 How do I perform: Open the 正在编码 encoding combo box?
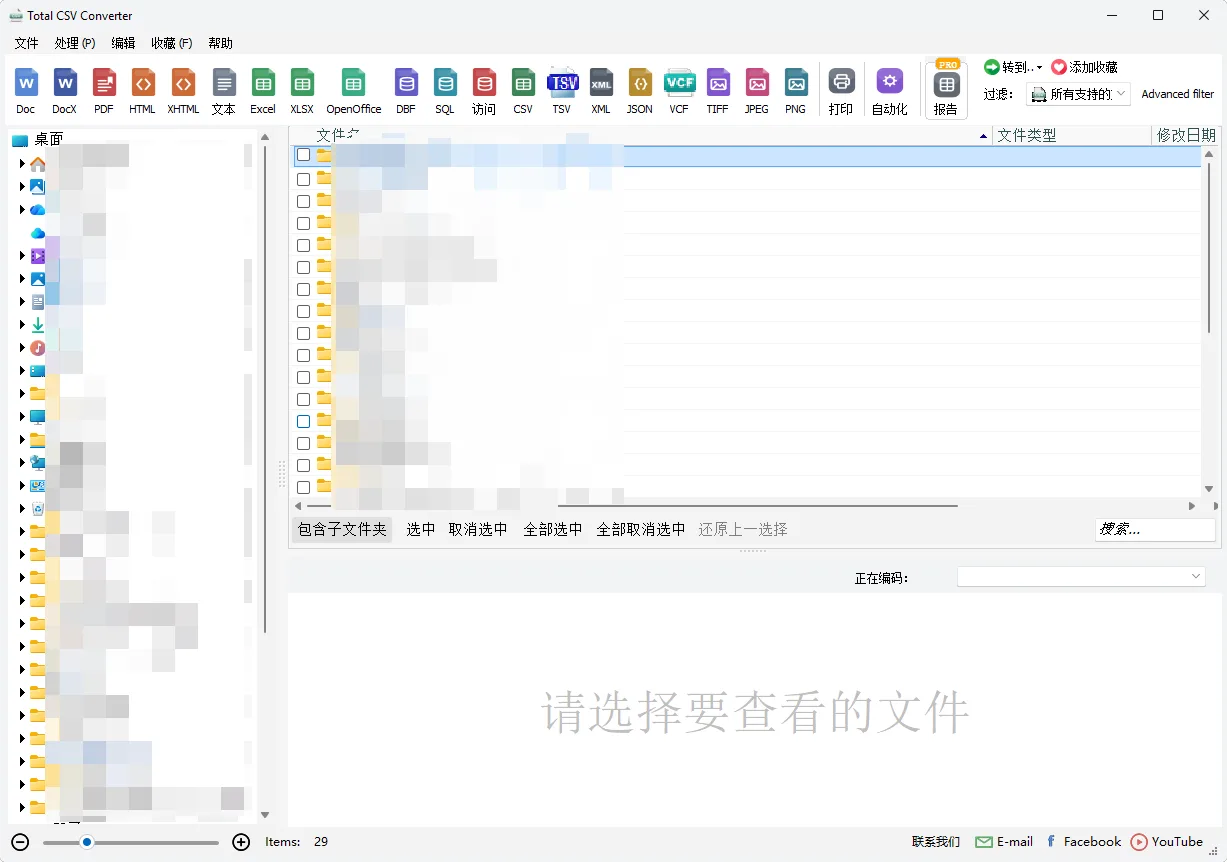pyautogui.click(x=1082, y=577)
